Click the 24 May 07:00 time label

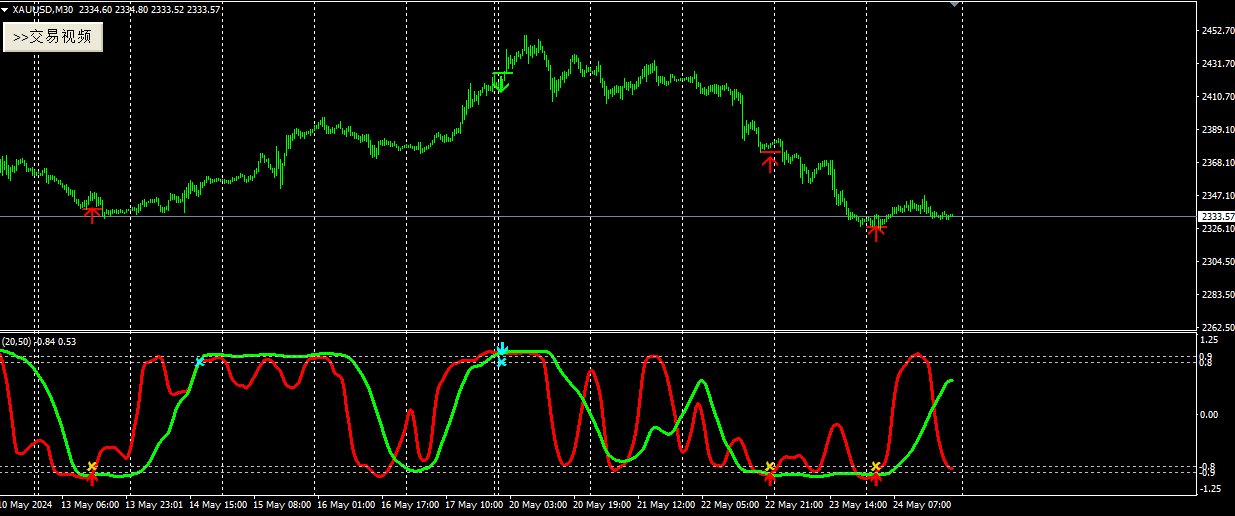click(x=922, y=505)
